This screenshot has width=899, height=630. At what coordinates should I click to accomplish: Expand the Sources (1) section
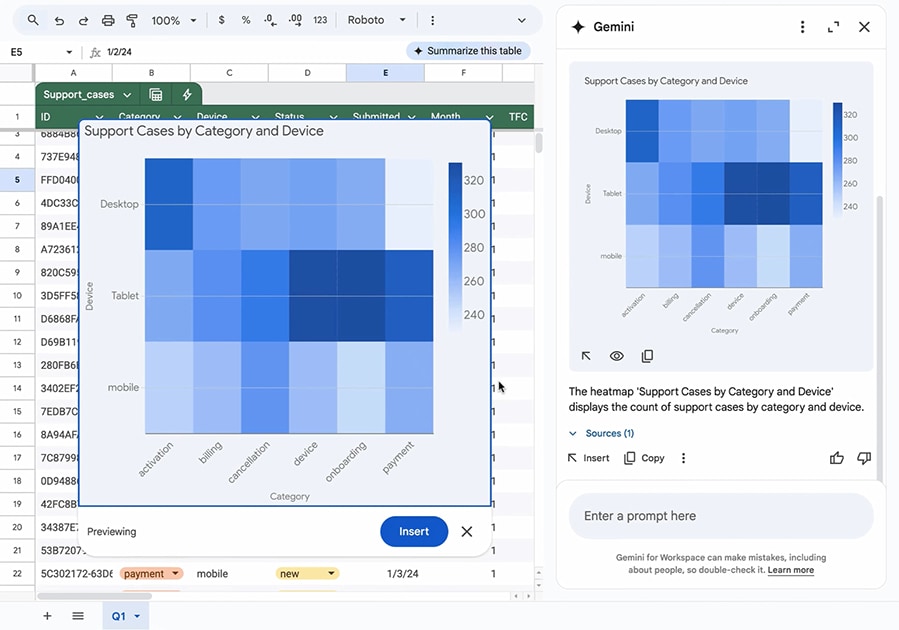pyautogui.click(x=602, y=433)
